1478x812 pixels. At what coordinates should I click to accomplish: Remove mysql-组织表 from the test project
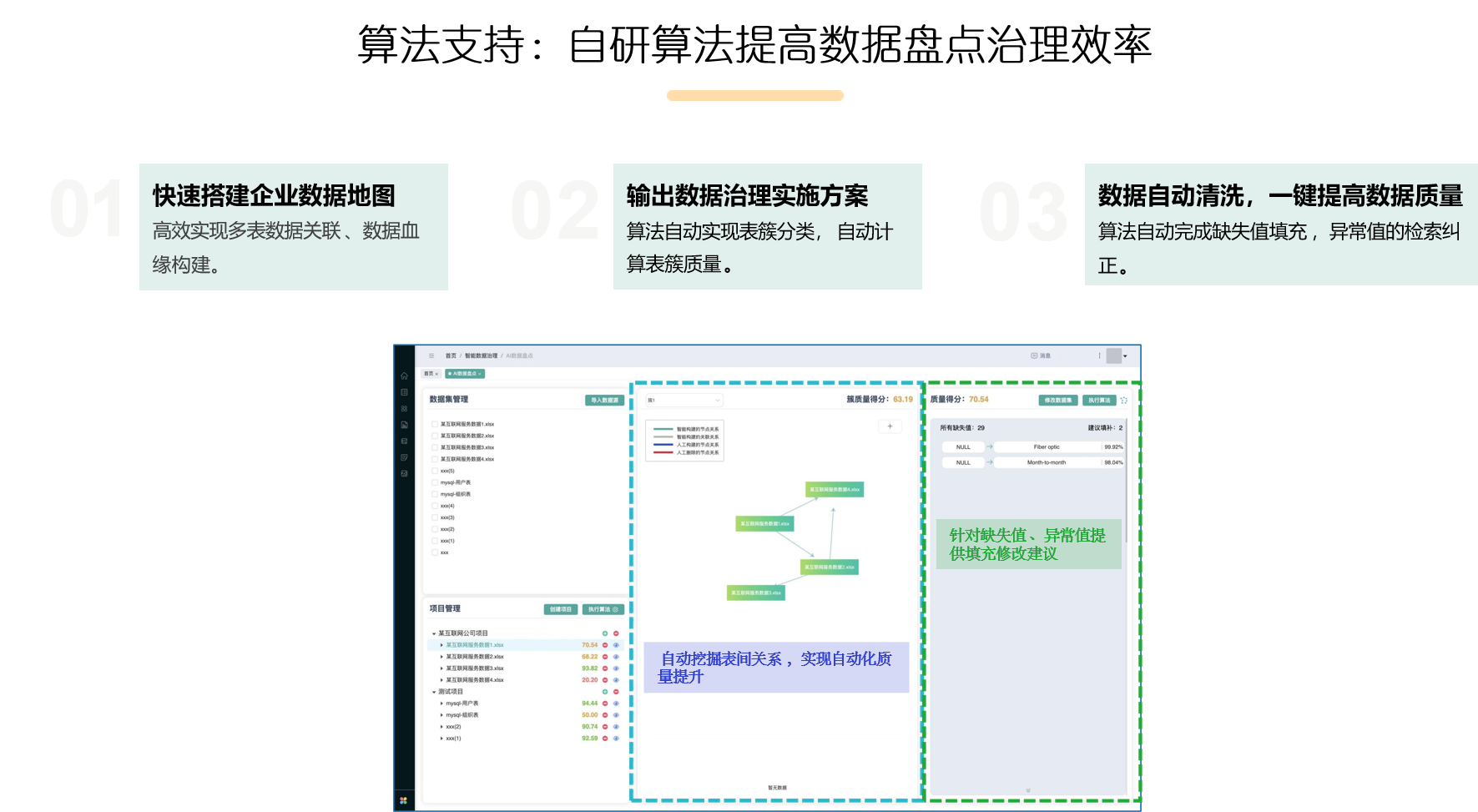pos(605,715)
